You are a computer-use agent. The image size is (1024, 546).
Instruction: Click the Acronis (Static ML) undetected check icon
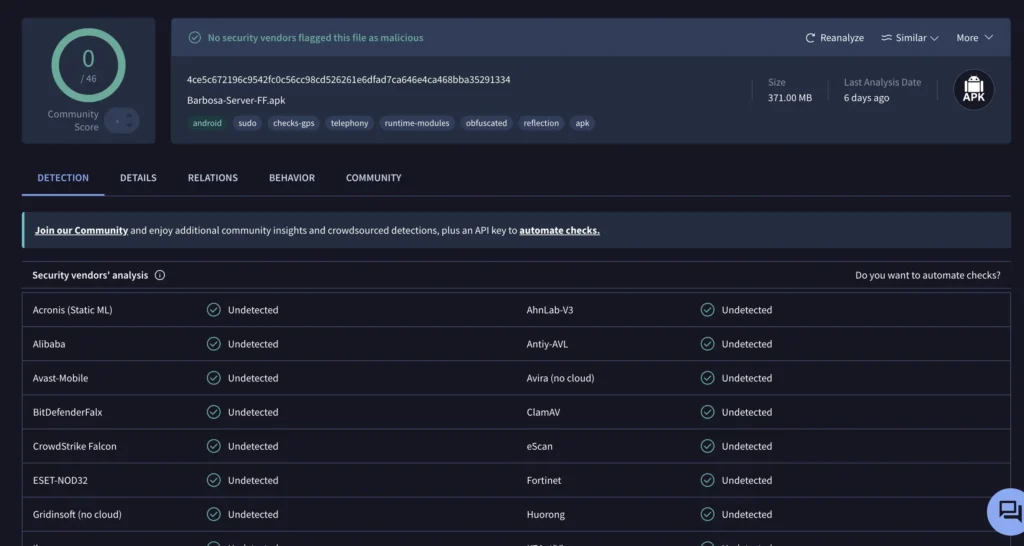[214, 310]
